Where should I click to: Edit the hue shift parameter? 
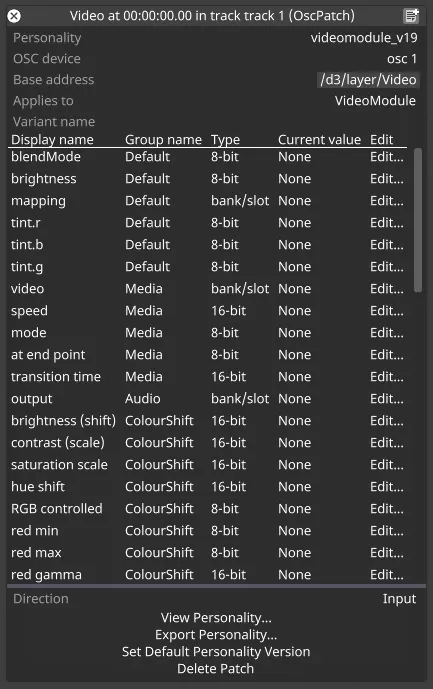386,486
